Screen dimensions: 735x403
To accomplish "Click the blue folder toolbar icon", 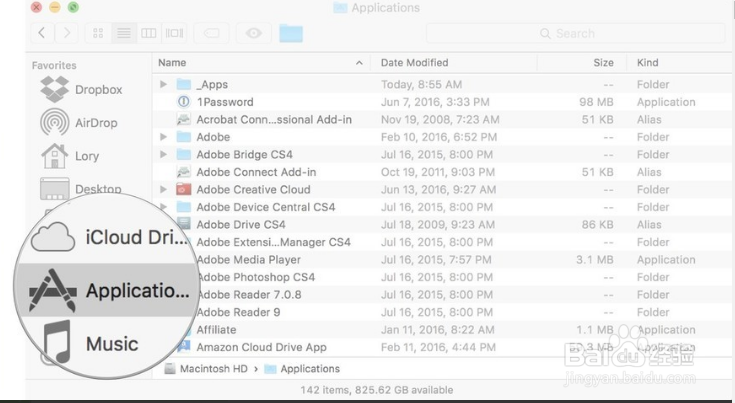I will [x=291, y=34].
